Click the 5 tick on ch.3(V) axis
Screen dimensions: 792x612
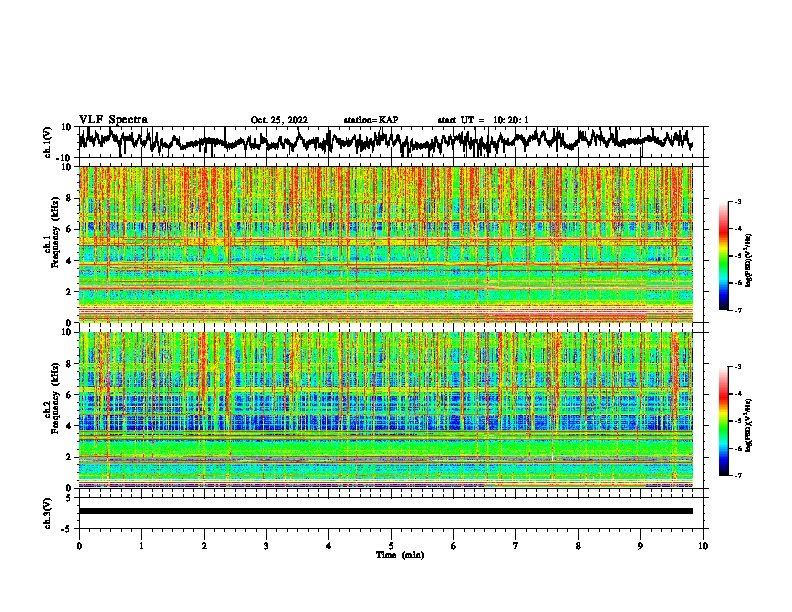69,498
